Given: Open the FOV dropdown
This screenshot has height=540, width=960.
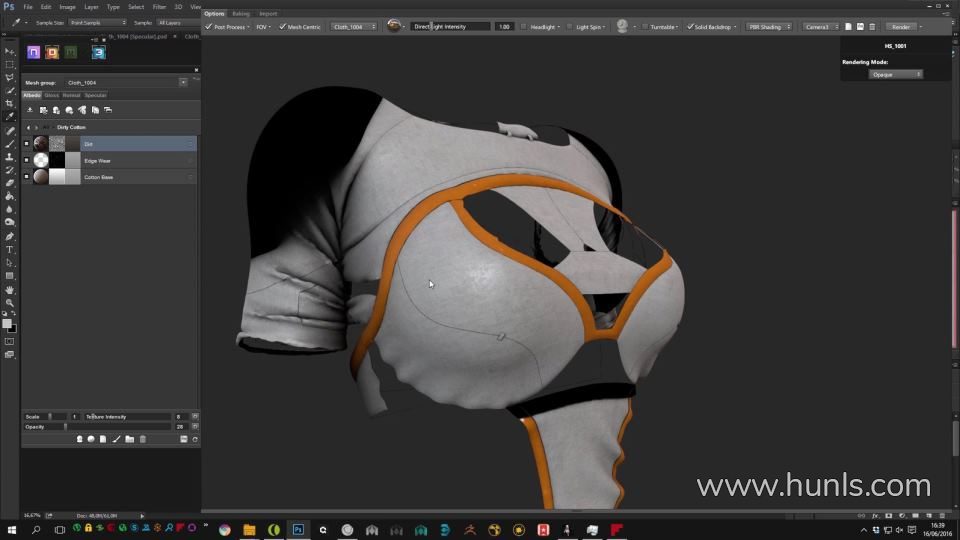Looking at the screenshot, I should 263,27.
